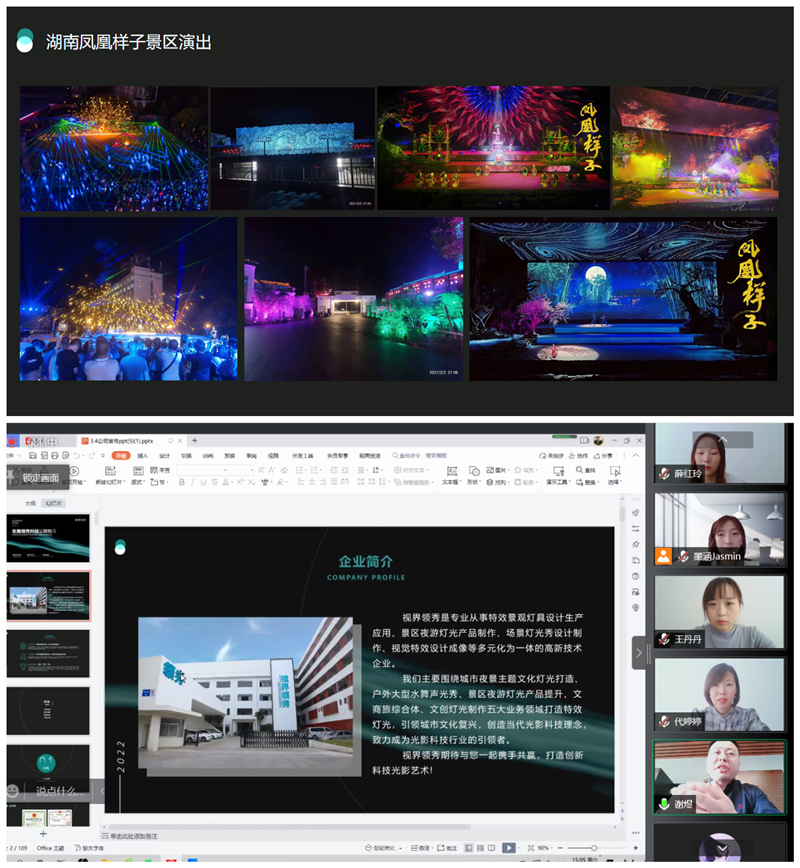Viewport: 800px width, 868px height.
Task: Click the 锁定画面 lock screen button
Action: 38,478
